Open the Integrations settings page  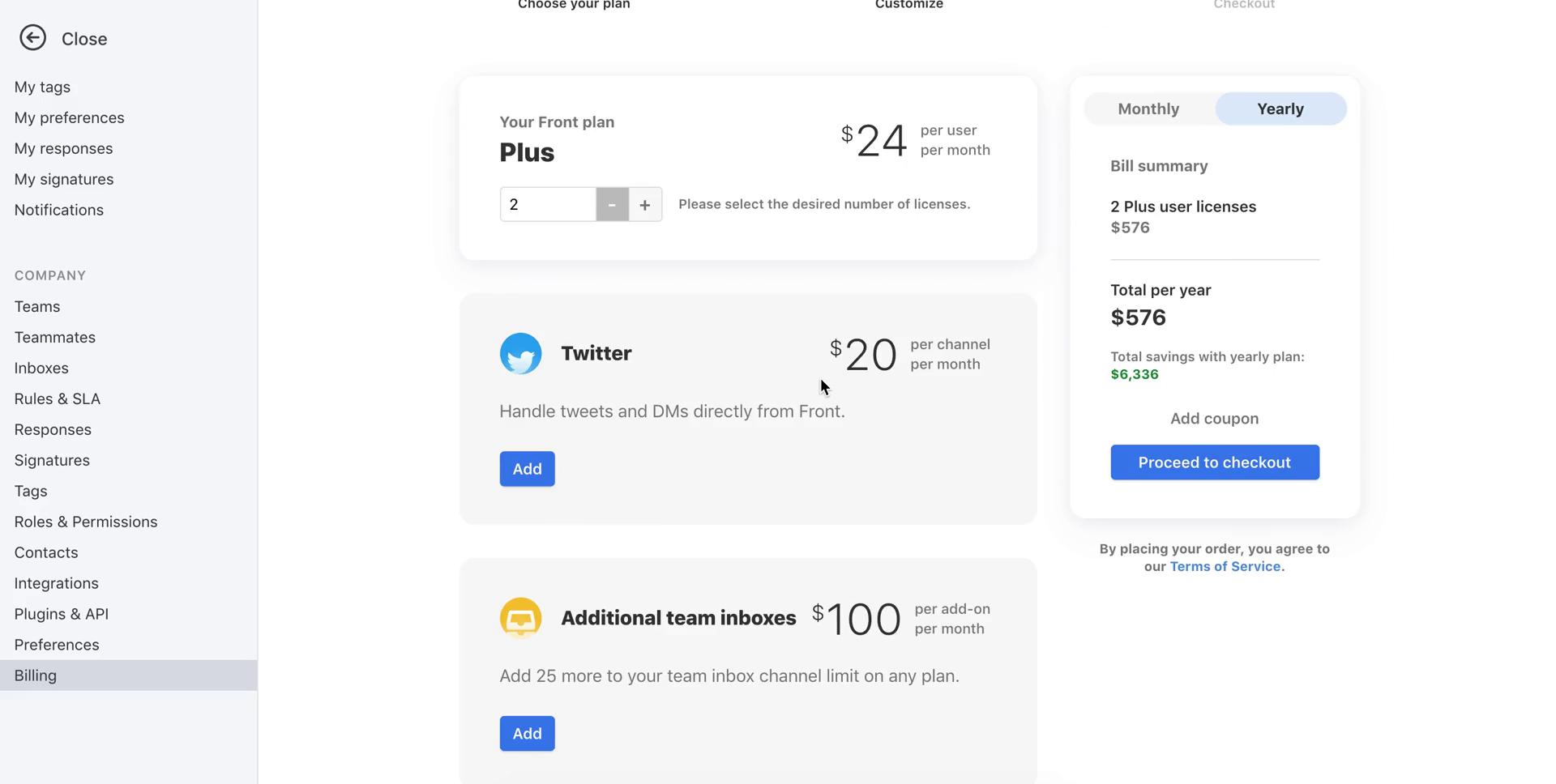coord(57,584)
